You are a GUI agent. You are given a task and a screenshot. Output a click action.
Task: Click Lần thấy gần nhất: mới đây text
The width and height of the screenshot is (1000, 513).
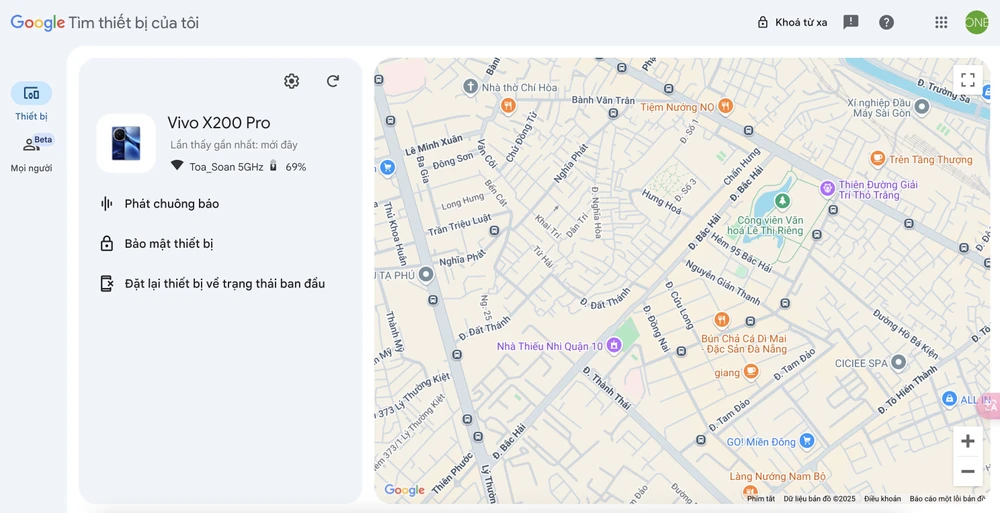pyautogui.click(x=234, y=145)
